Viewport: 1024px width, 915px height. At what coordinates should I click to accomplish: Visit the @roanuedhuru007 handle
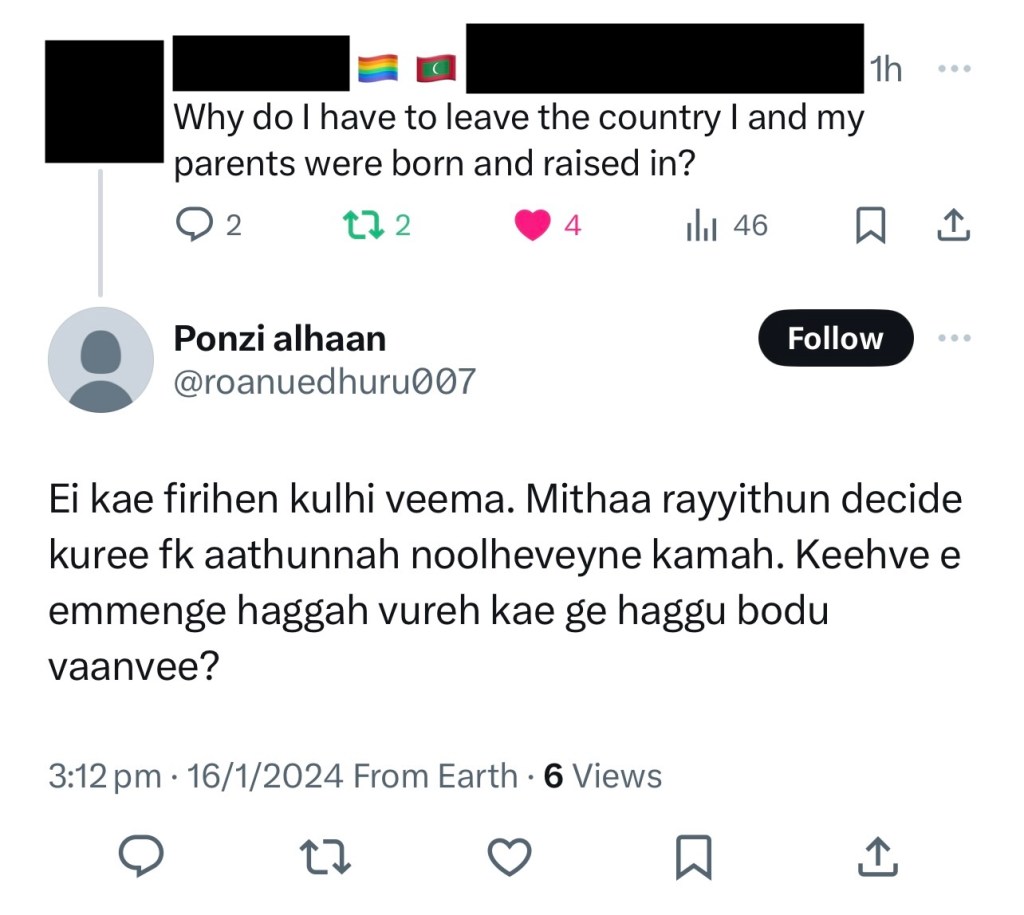(324, 381)
